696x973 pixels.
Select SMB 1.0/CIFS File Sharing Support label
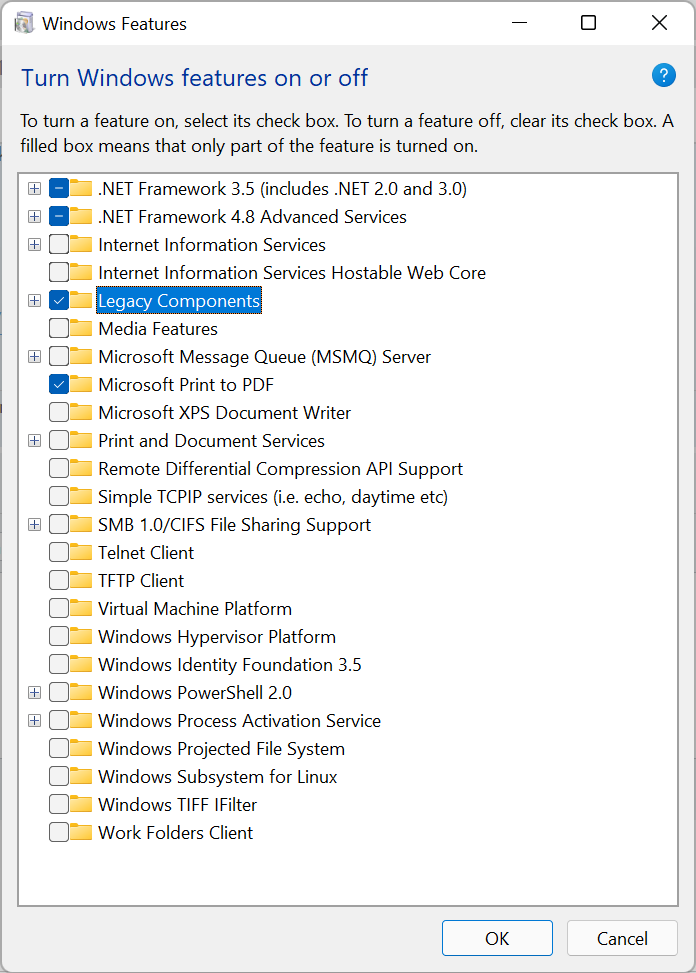(234, 525)
